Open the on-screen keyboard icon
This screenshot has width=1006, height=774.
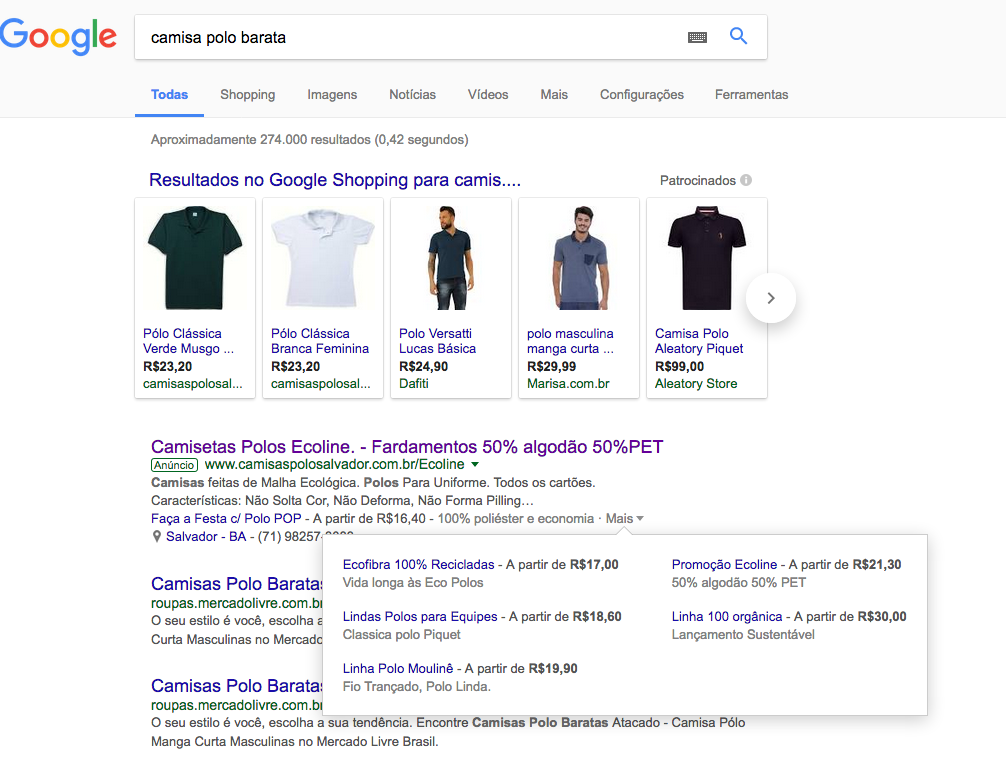697,37
